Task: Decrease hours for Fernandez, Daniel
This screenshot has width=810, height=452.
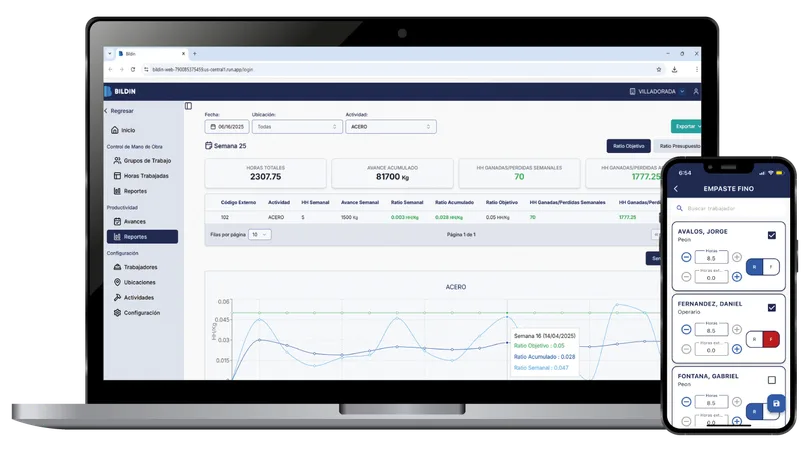Action: pos(686,329)
